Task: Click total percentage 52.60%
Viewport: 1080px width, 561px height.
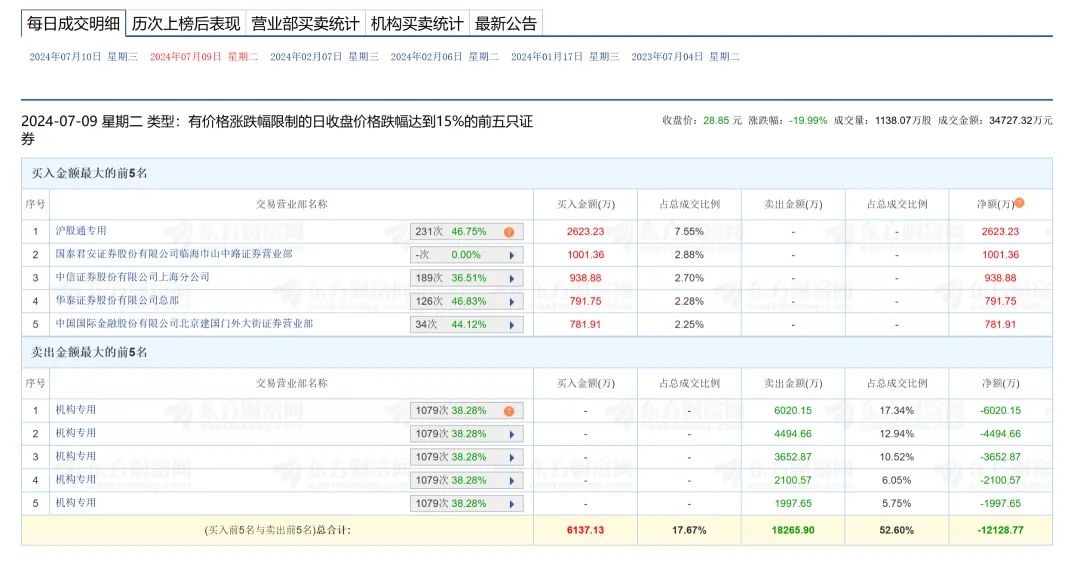Action: (x=897, y=530)
